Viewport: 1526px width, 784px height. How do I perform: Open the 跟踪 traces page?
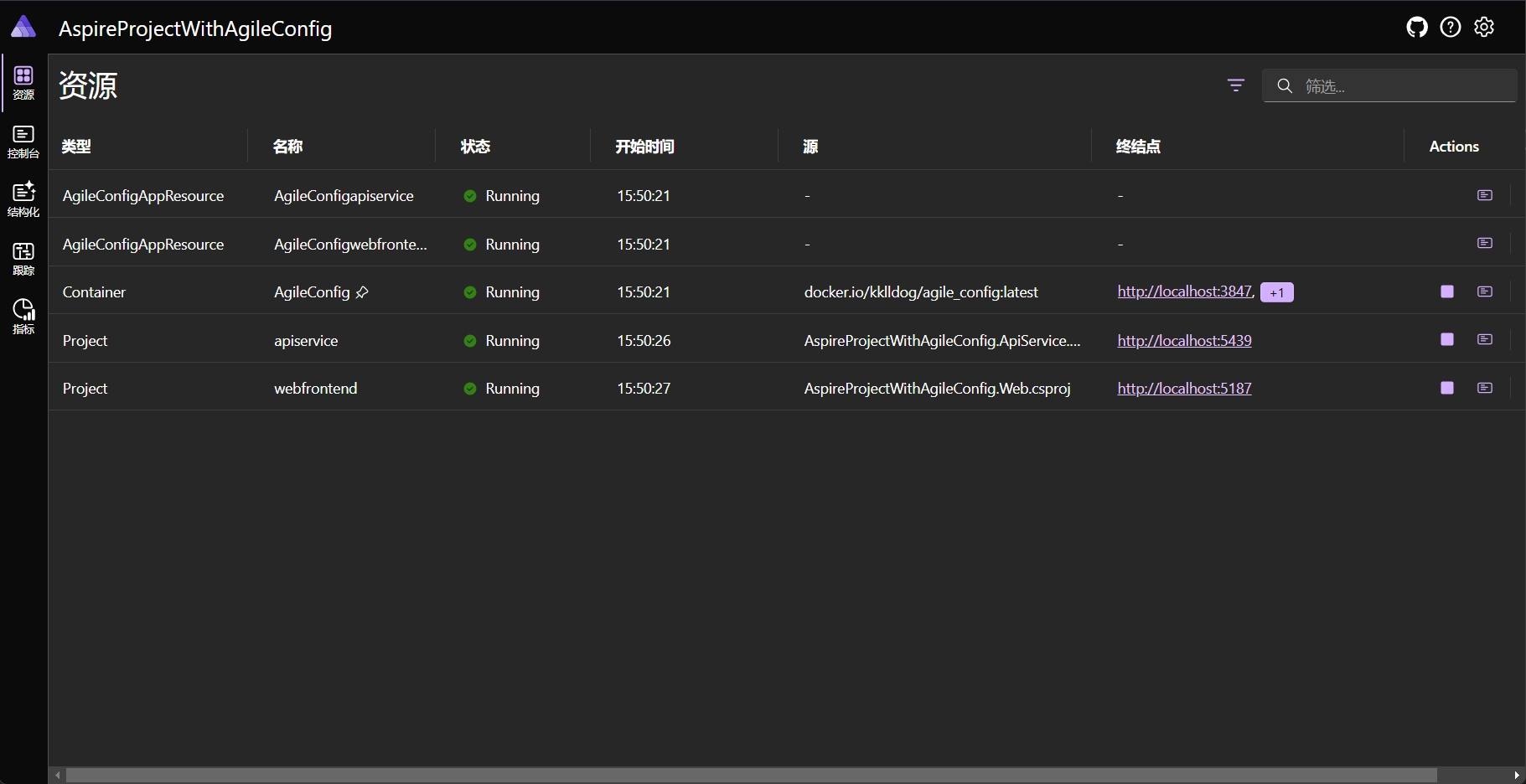23,258
